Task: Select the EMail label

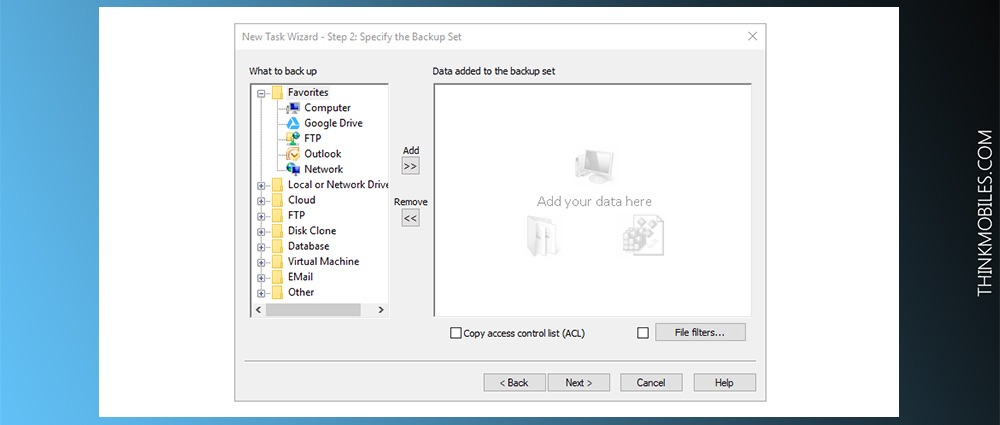Action: pyautogui.click(x=300, y=276)
